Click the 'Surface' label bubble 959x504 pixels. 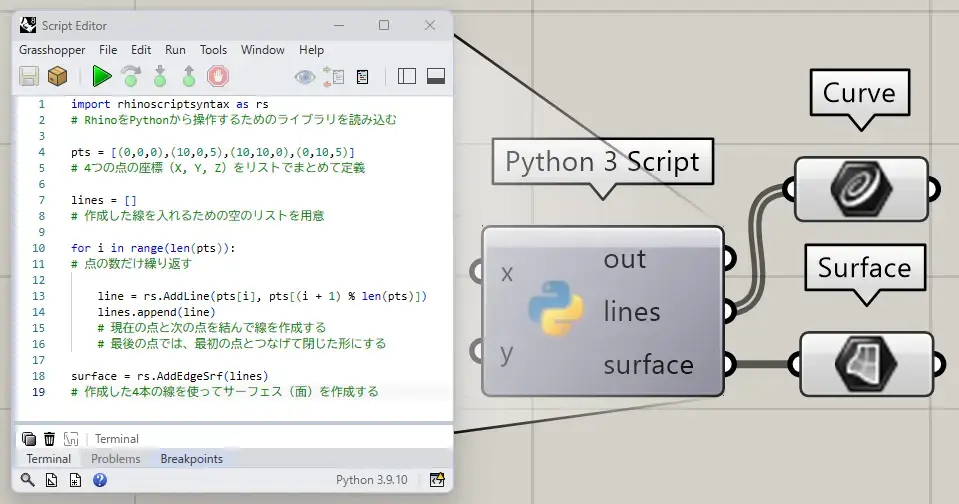[x=865, y=268]
